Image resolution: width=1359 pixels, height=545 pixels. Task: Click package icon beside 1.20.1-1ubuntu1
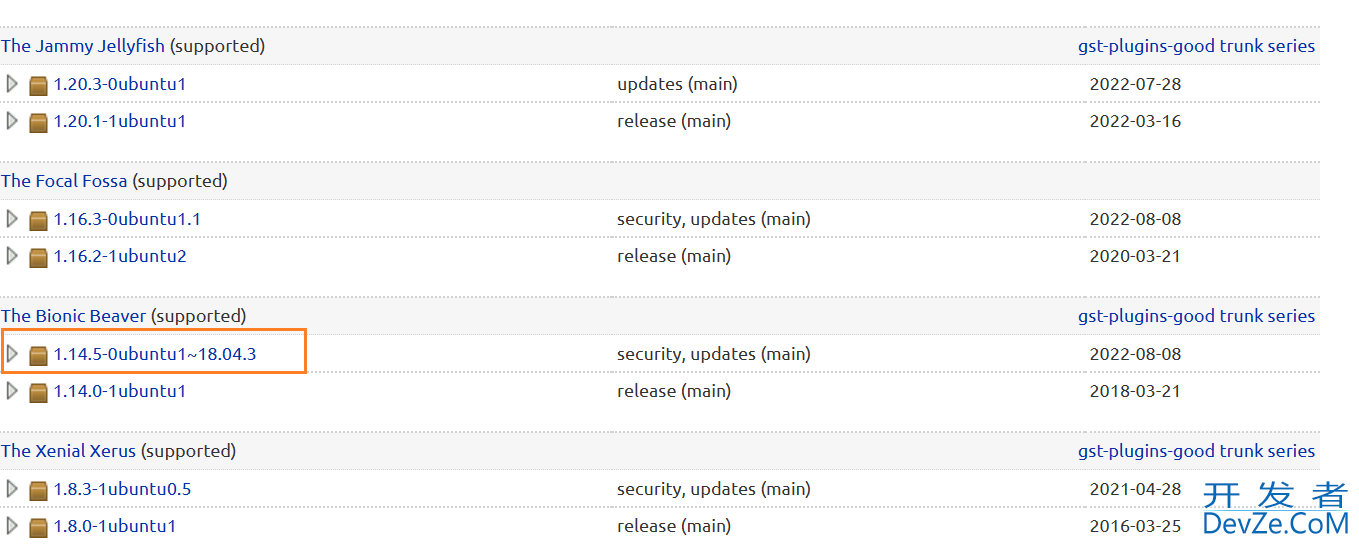click(x=39, y=122)
